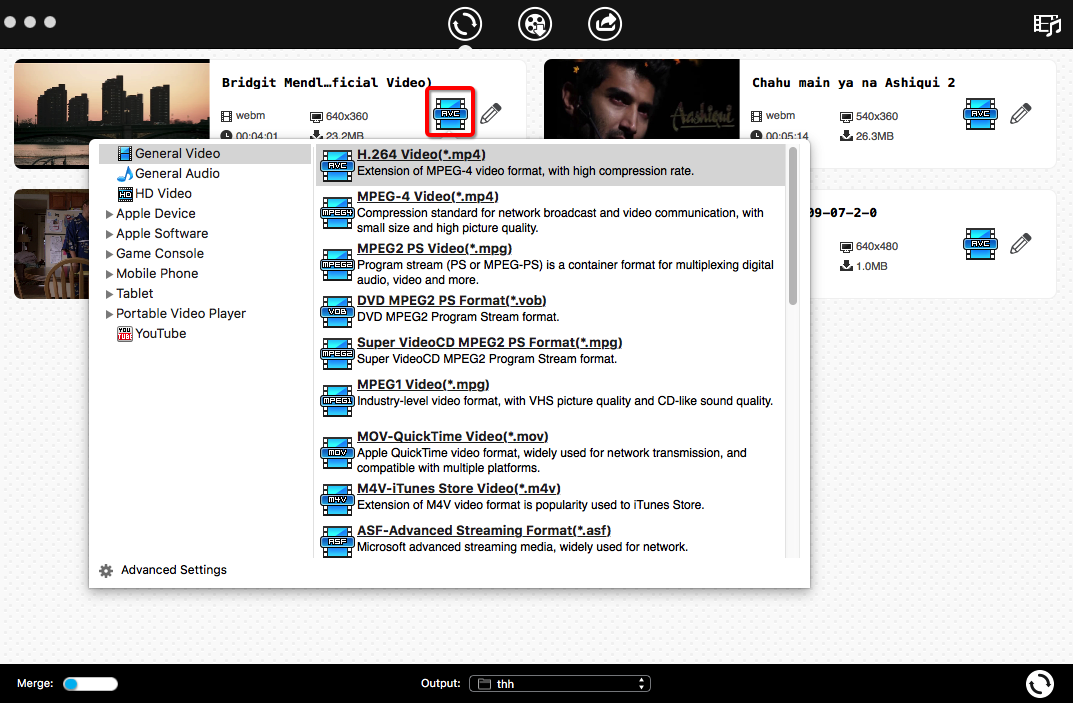Image resolution: width=1073 pixels, height=703 pixels.
Task: Expand the Mobile Phone category
Action: [x=157, y=273]
